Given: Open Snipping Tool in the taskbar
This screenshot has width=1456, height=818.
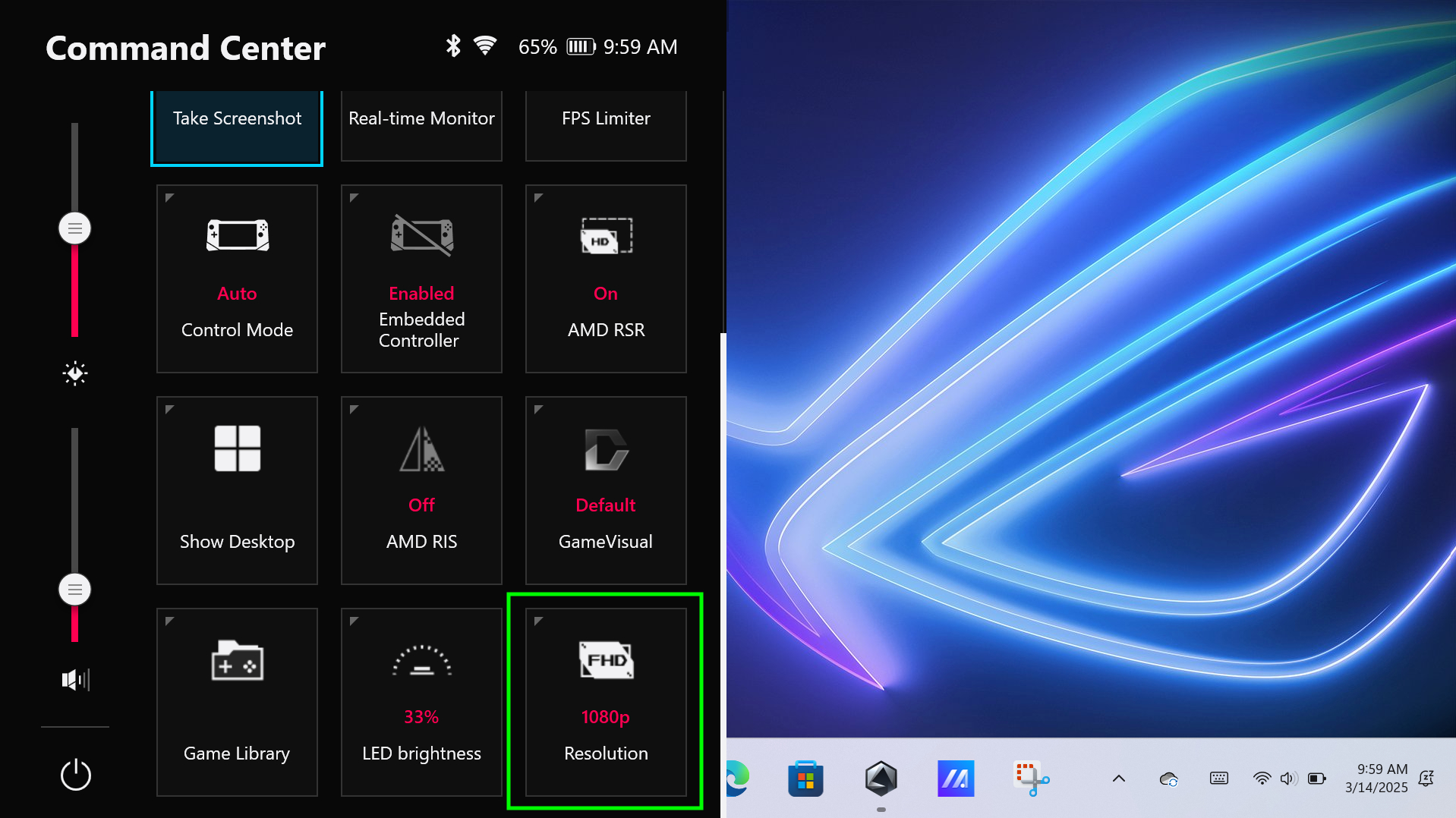Looking at the screenshot, I should point(1031,779).
